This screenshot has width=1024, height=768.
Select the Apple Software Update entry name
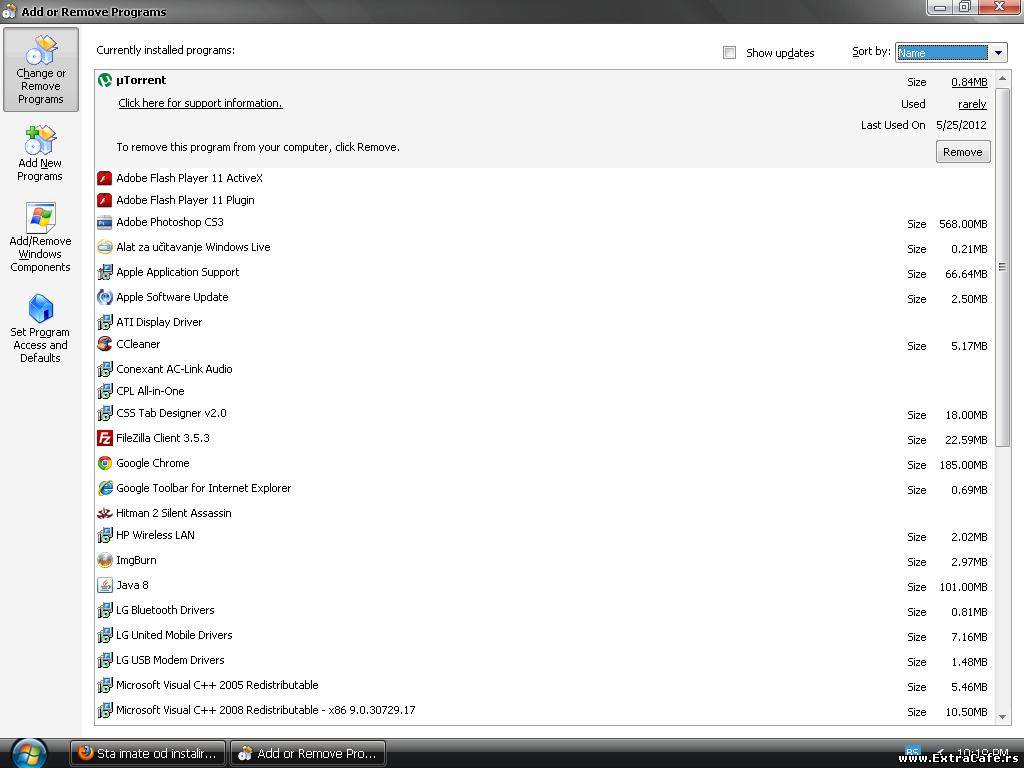[172, 297]
